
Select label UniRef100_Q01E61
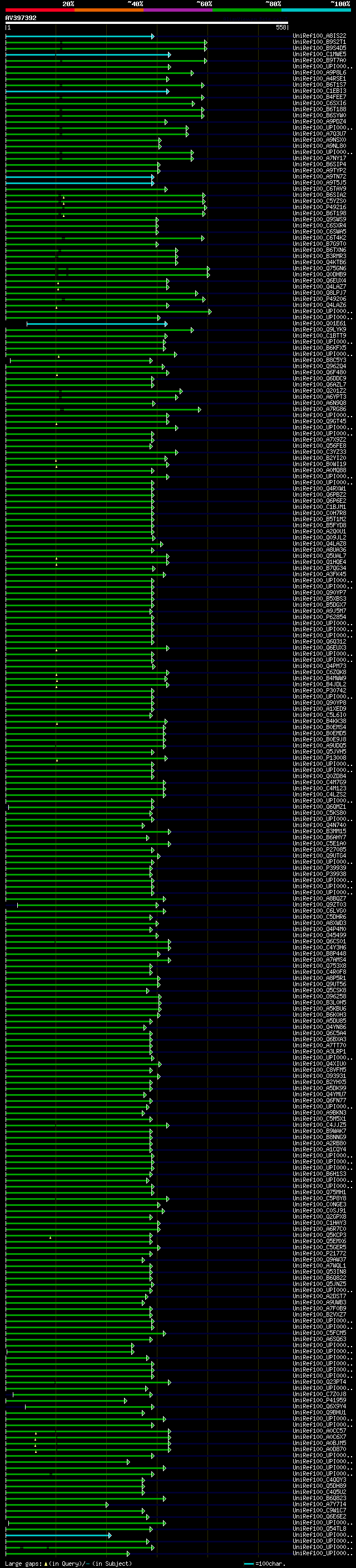click(x=319, y=323)
